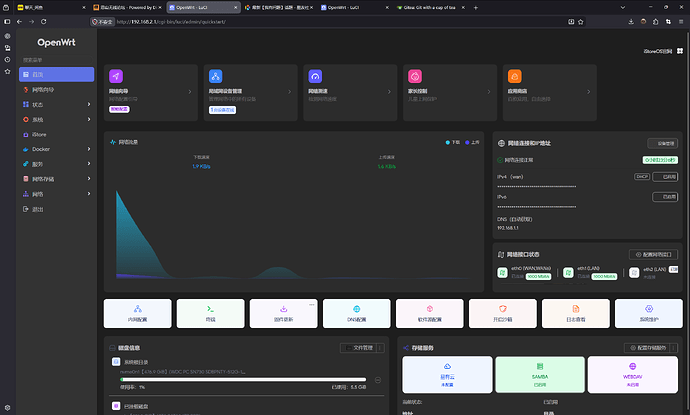Open the iStoreOS layout grid icon
This screenshot has height=415, width=690.
(680, 51)
